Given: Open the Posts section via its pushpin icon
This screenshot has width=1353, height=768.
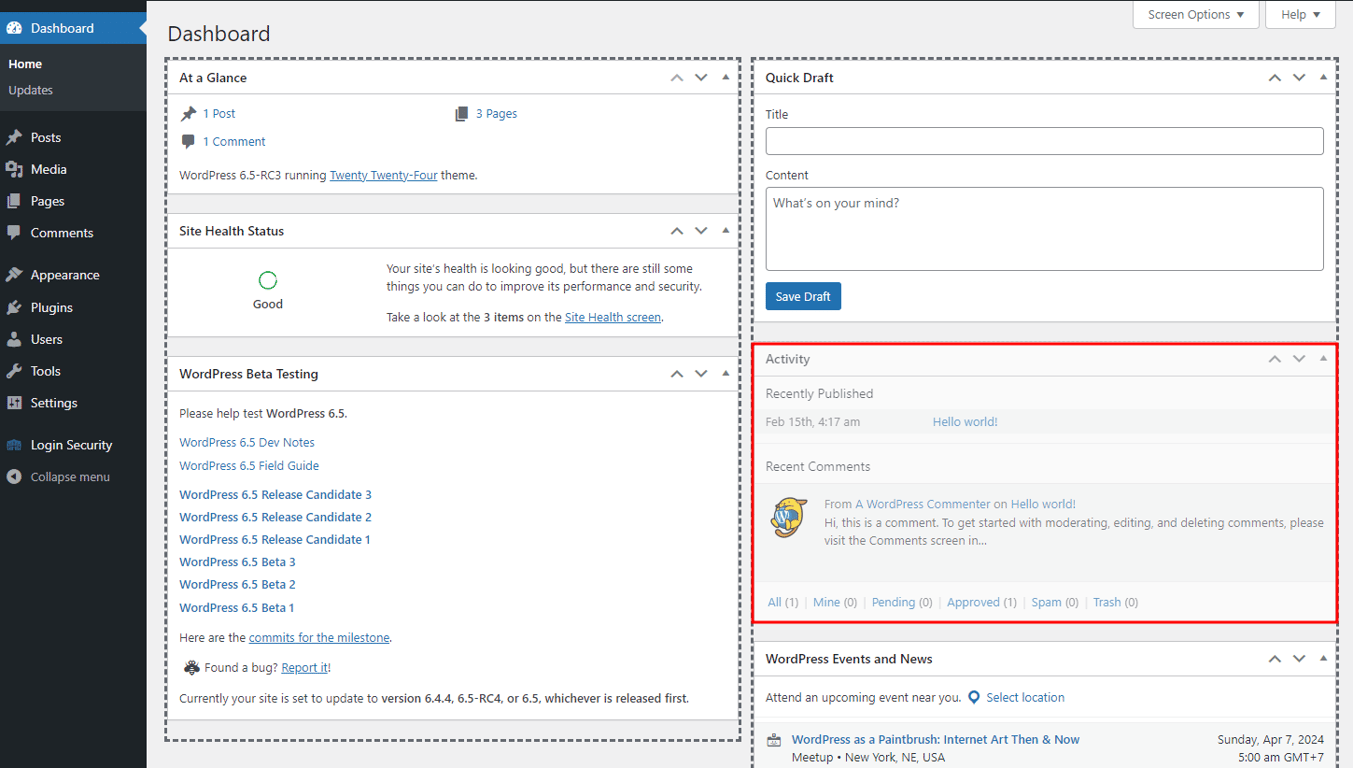Looking at the screenshot, I should (x=15, y=136).
